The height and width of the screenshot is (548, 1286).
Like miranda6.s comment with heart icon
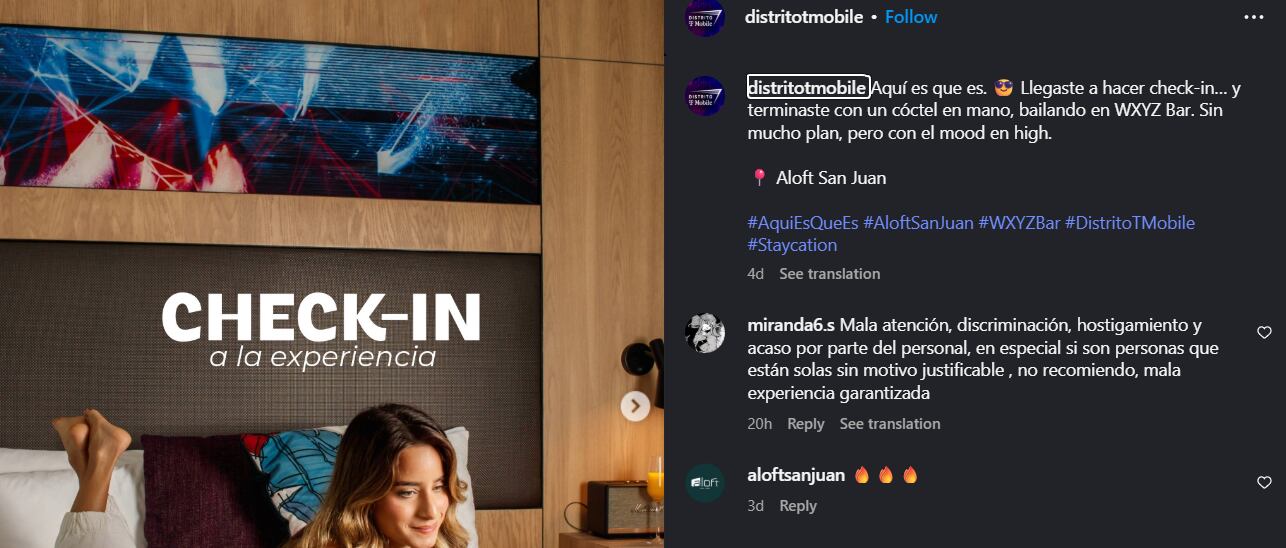coord(1264,333)
